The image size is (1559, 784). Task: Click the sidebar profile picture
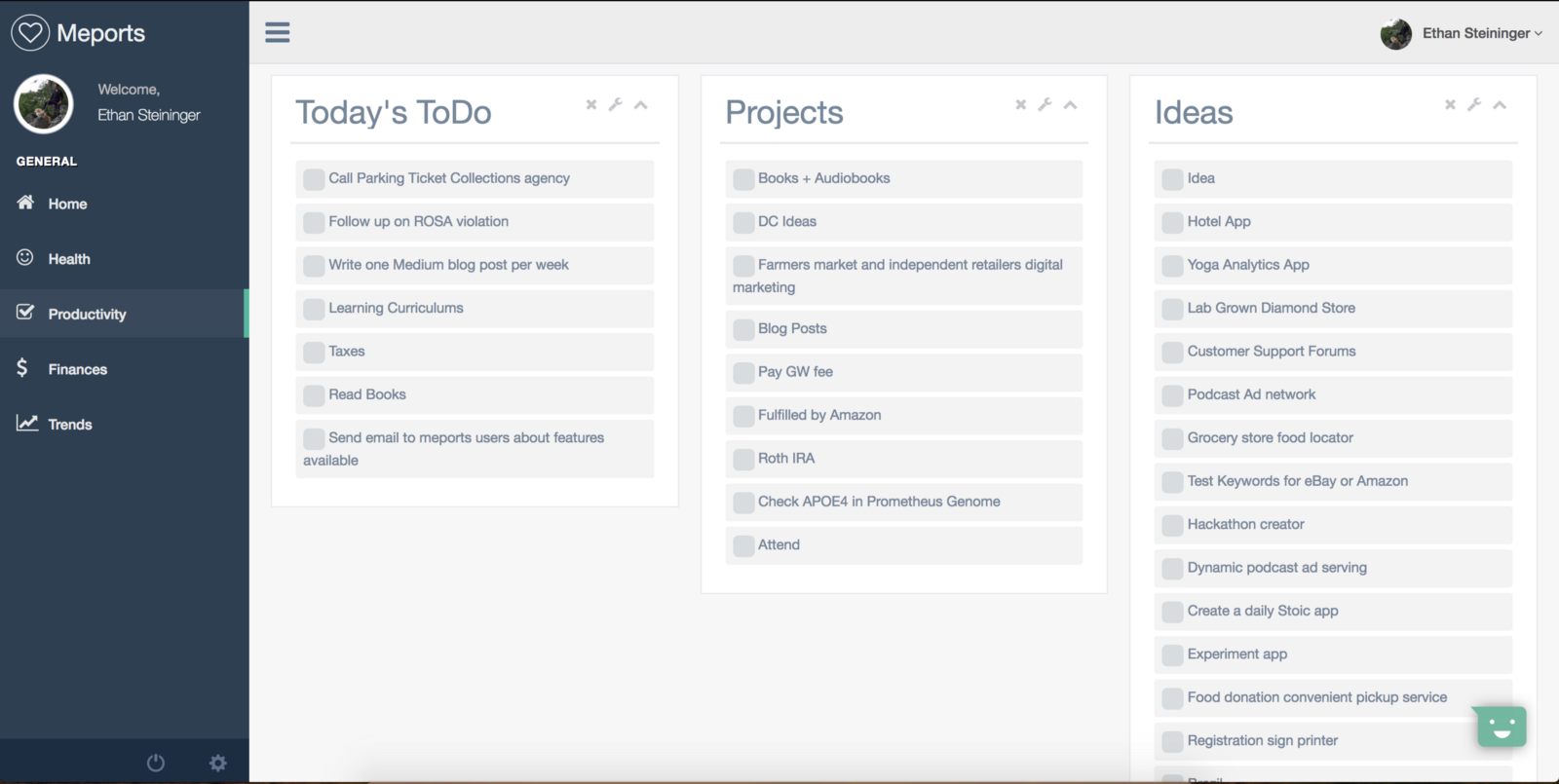pos(44,103)
